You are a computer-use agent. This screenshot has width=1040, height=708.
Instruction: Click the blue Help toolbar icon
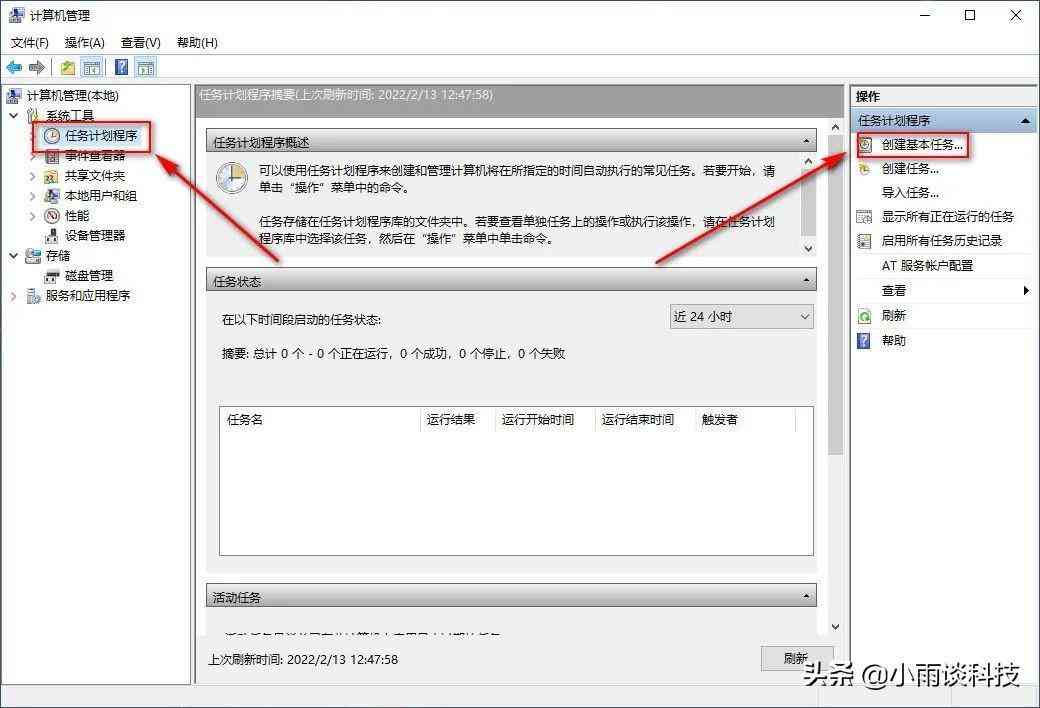[122, 67]
